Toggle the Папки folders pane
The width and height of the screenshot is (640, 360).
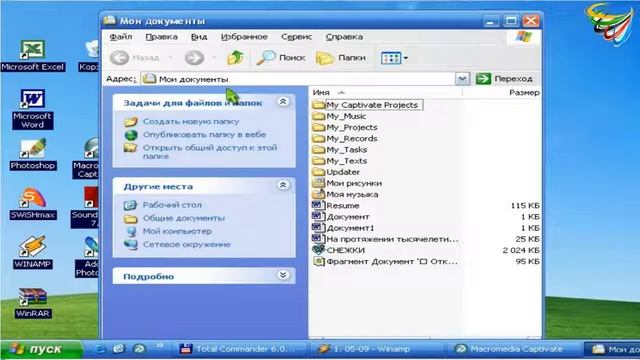pyautogui.click(x=341, y=58)
